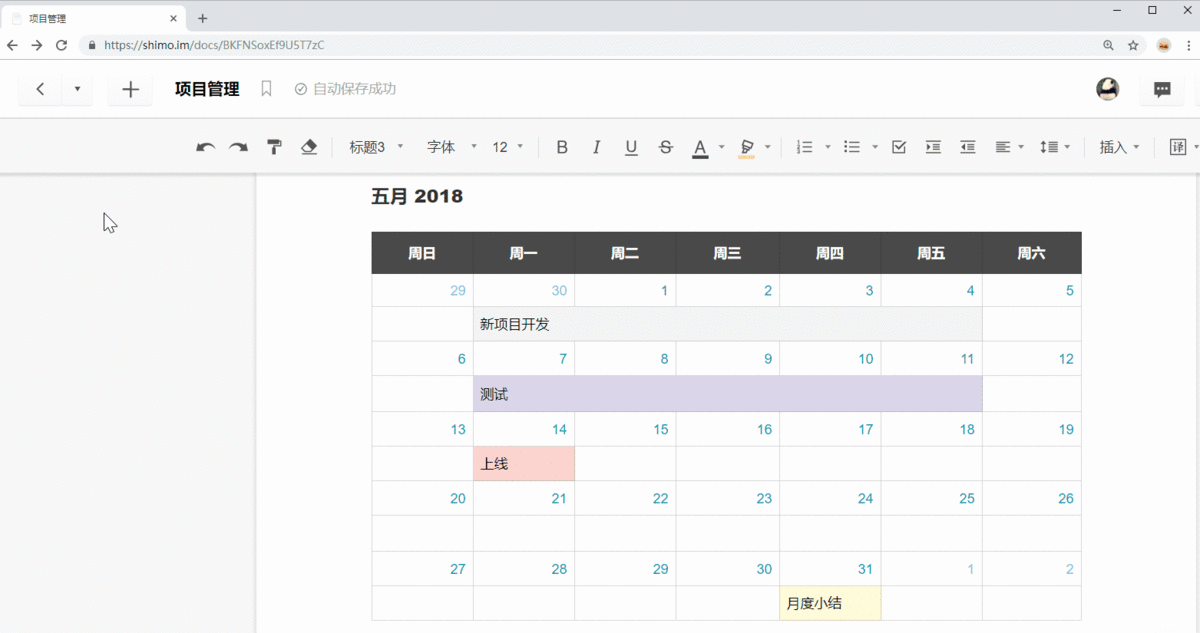Insert a numbered list
Viewport: 1200px width, 633px height.
[x=804, y=147]
